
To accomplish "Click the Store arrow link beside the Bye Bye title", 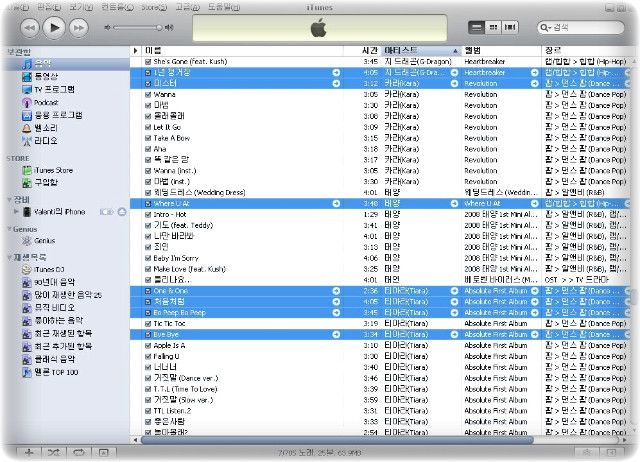I will 336,335.
